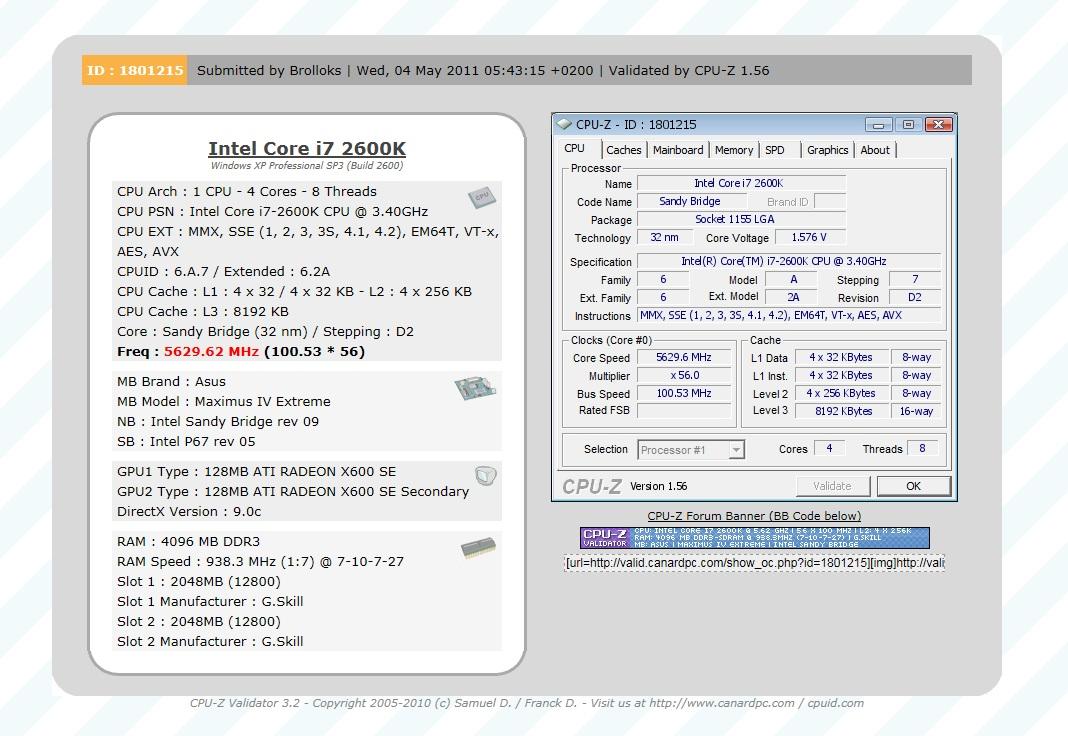Click the orange ID : 1801215 badge
Viewport: 1068px width, 736px height.
pos(135,70)
